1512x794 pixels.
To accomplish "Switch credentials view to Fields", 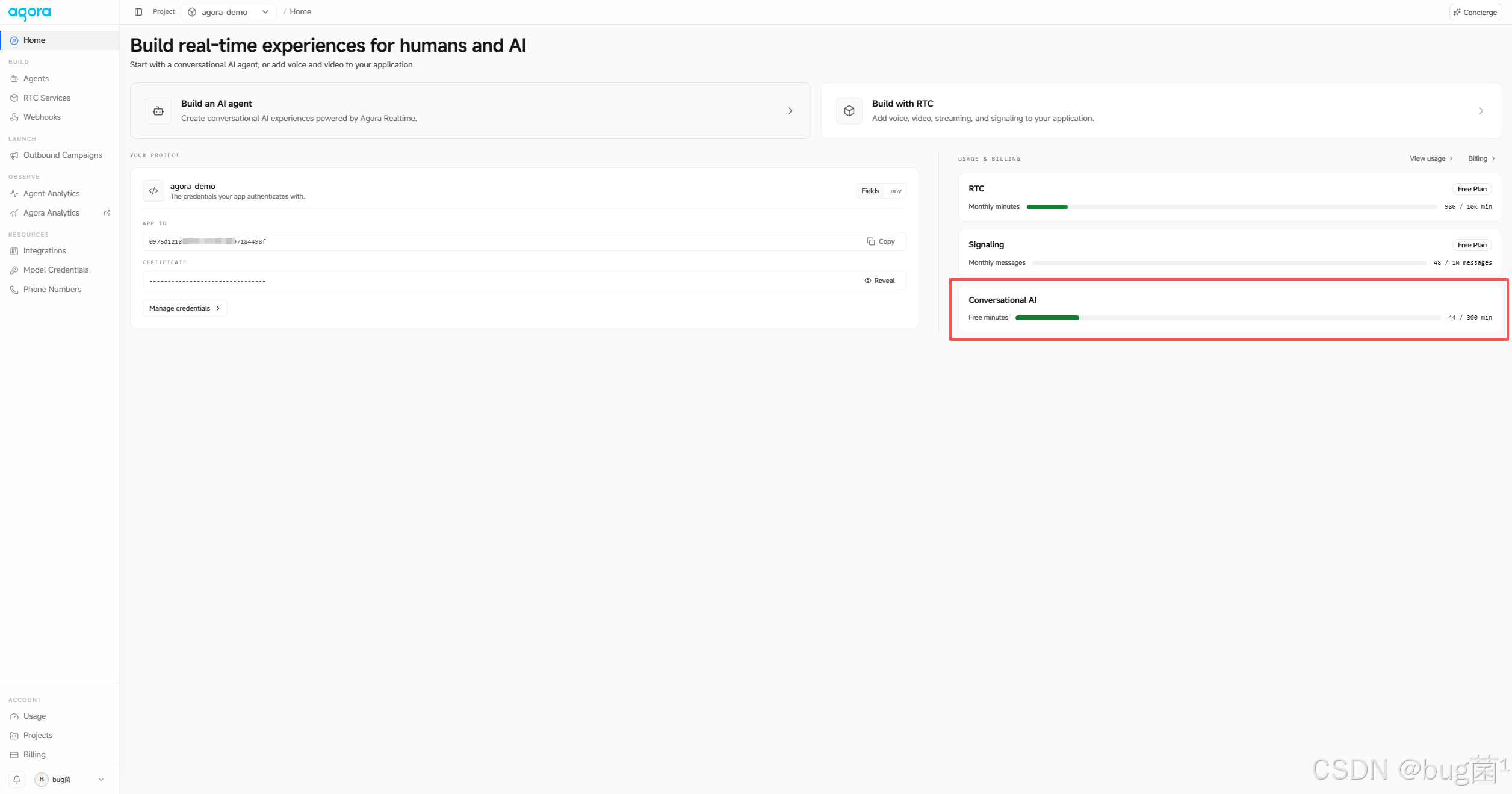I will (x=870, y=191).
